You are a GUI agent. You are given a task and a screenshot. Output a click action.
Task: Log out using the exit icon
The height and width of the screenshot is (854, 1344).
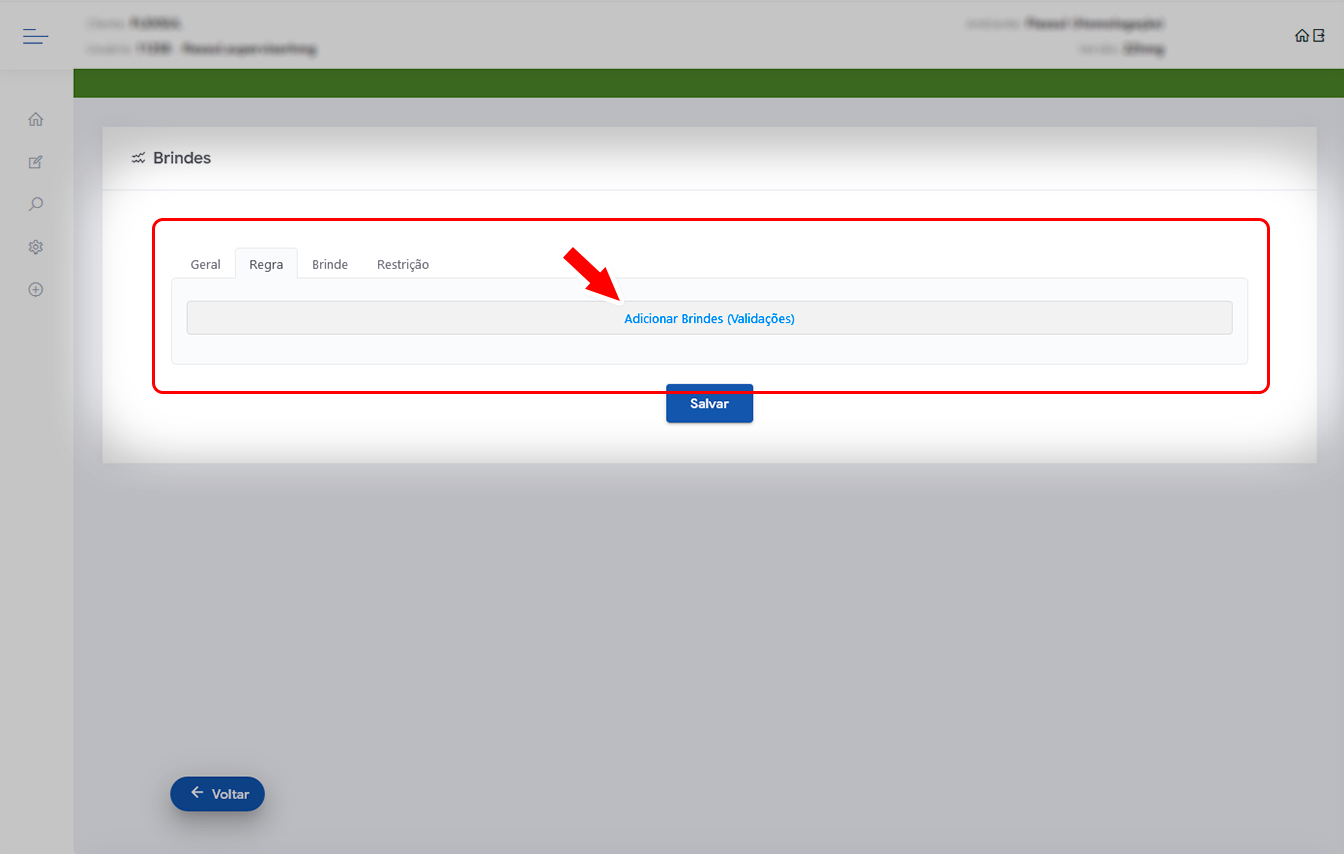pos(1319,36)
